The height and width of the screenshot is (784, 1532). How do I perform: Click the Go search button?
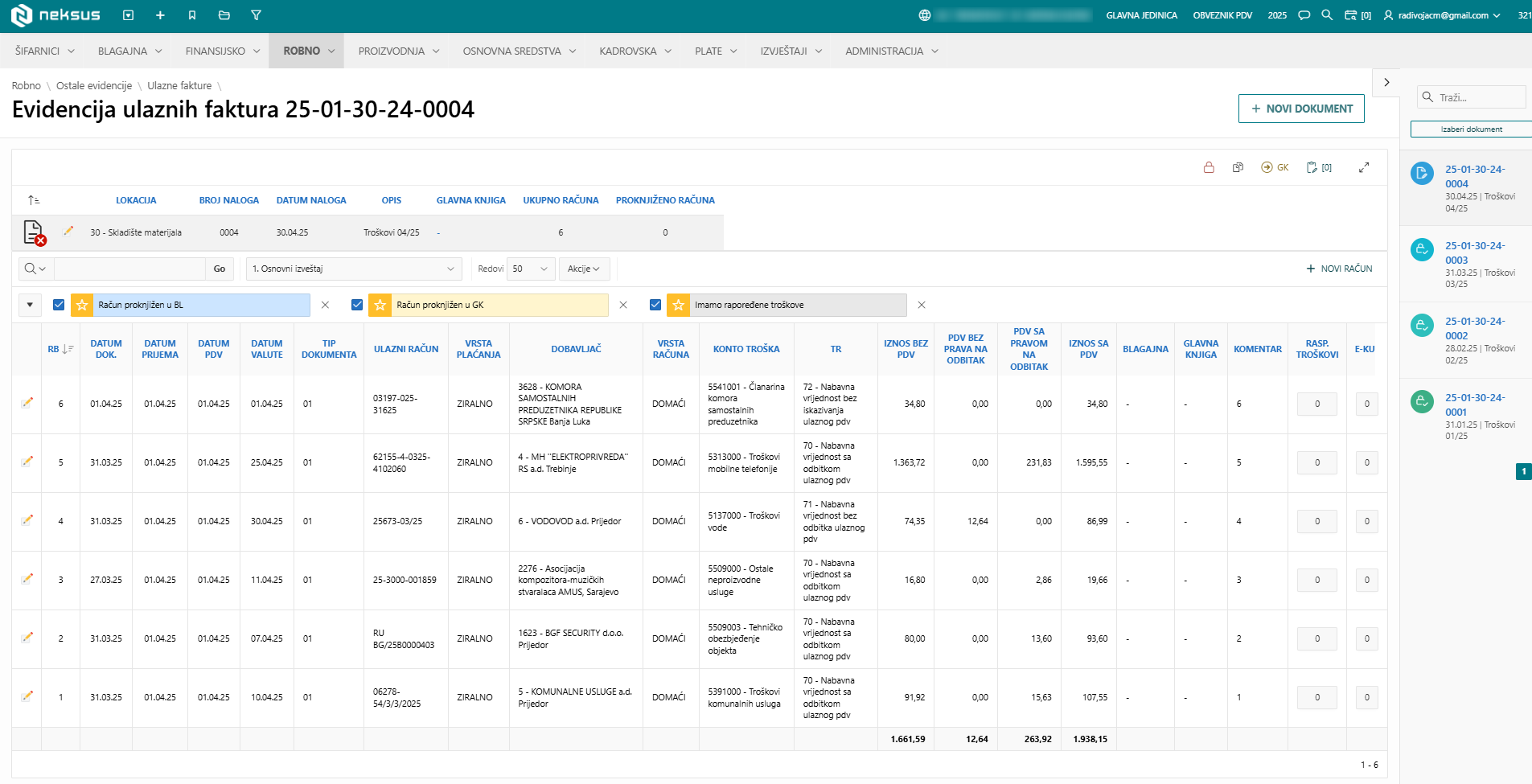220,269
